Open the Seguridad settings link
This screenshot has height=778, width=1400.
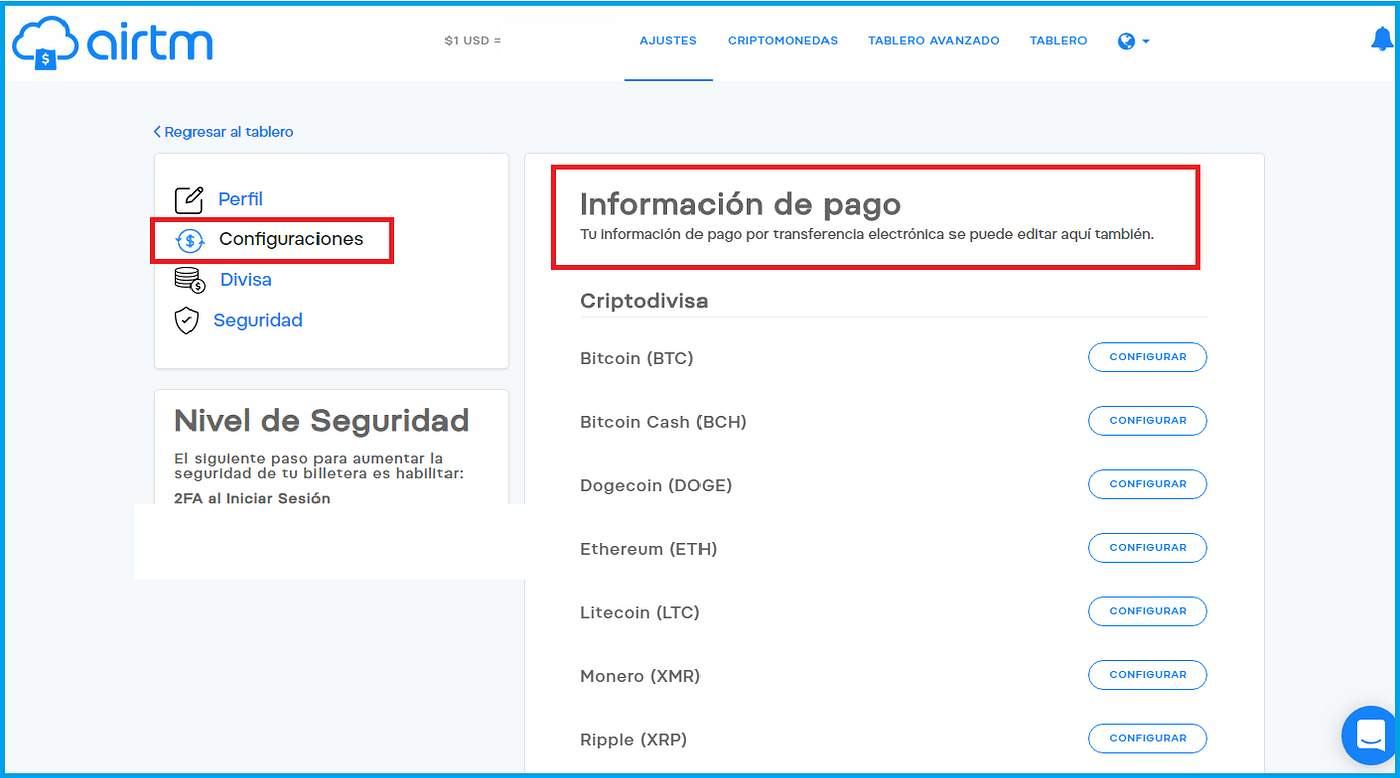(x=258, y=320)
